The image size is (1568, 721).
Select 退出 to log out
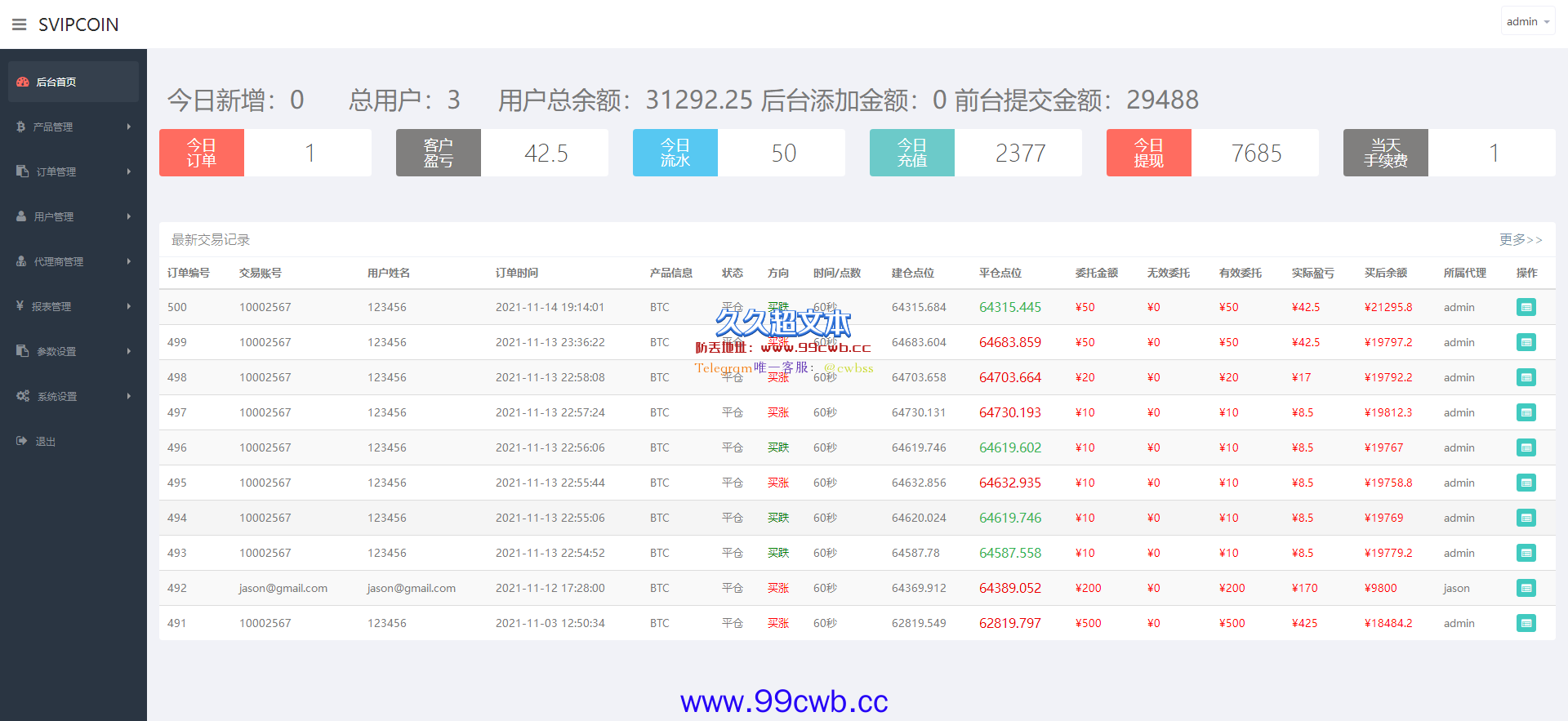coord(73,441)
